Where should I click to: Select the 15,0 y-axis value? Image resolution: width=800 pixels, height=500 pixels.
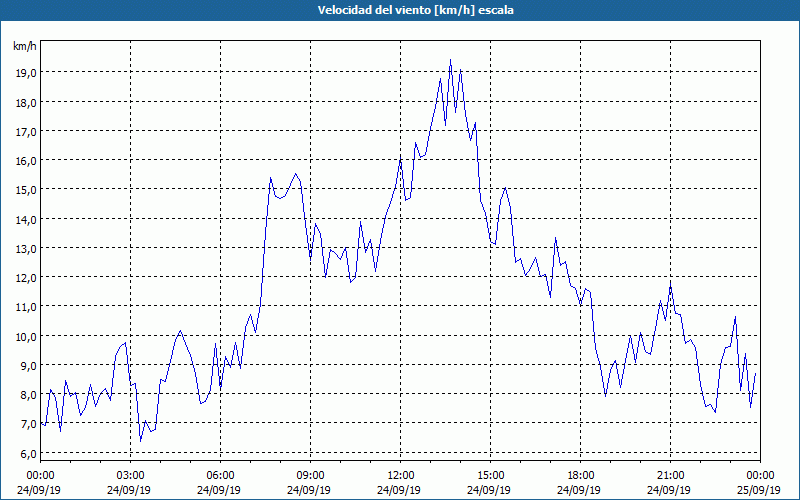[x=26, y=190]
